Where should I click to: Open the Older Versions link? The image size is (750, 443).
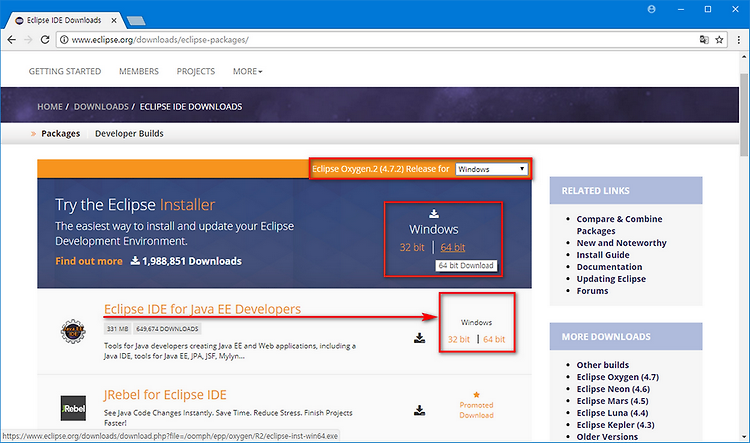tap(607, 437)
